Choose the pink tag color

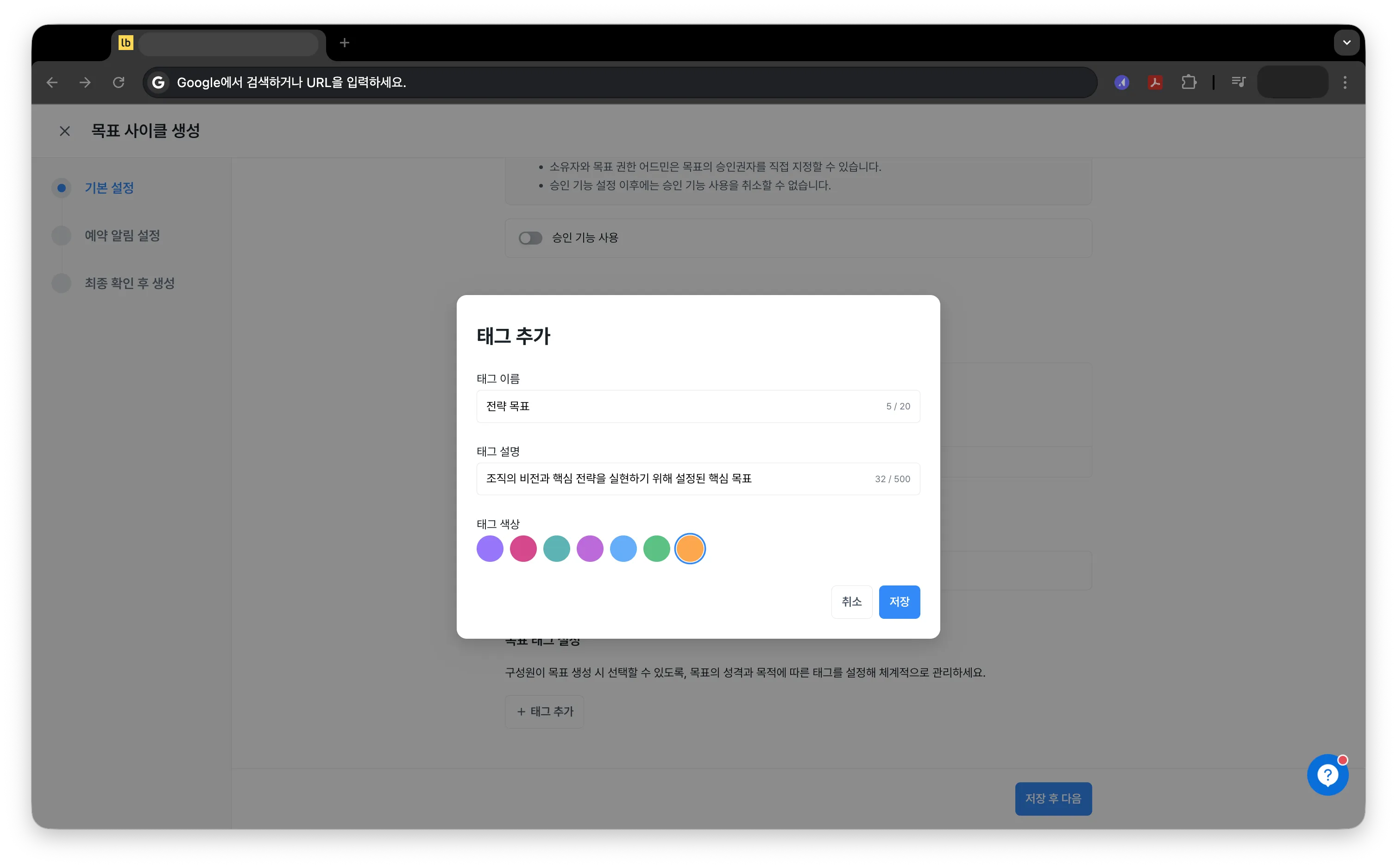pos(523,549)
